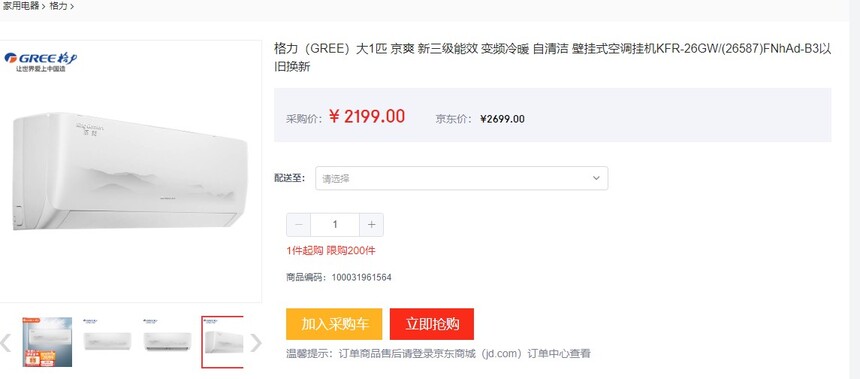The width and height of the screenshot is (860, 379).
Task: Click the main air conditioner product image
Action: (130, 171)
